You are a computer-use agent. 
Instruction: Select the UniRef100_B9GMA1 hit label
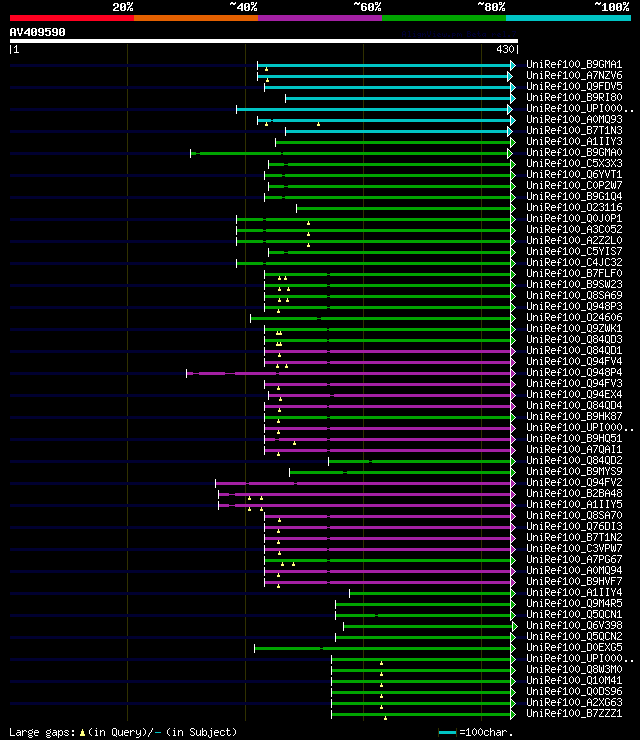tap(574, 65)
